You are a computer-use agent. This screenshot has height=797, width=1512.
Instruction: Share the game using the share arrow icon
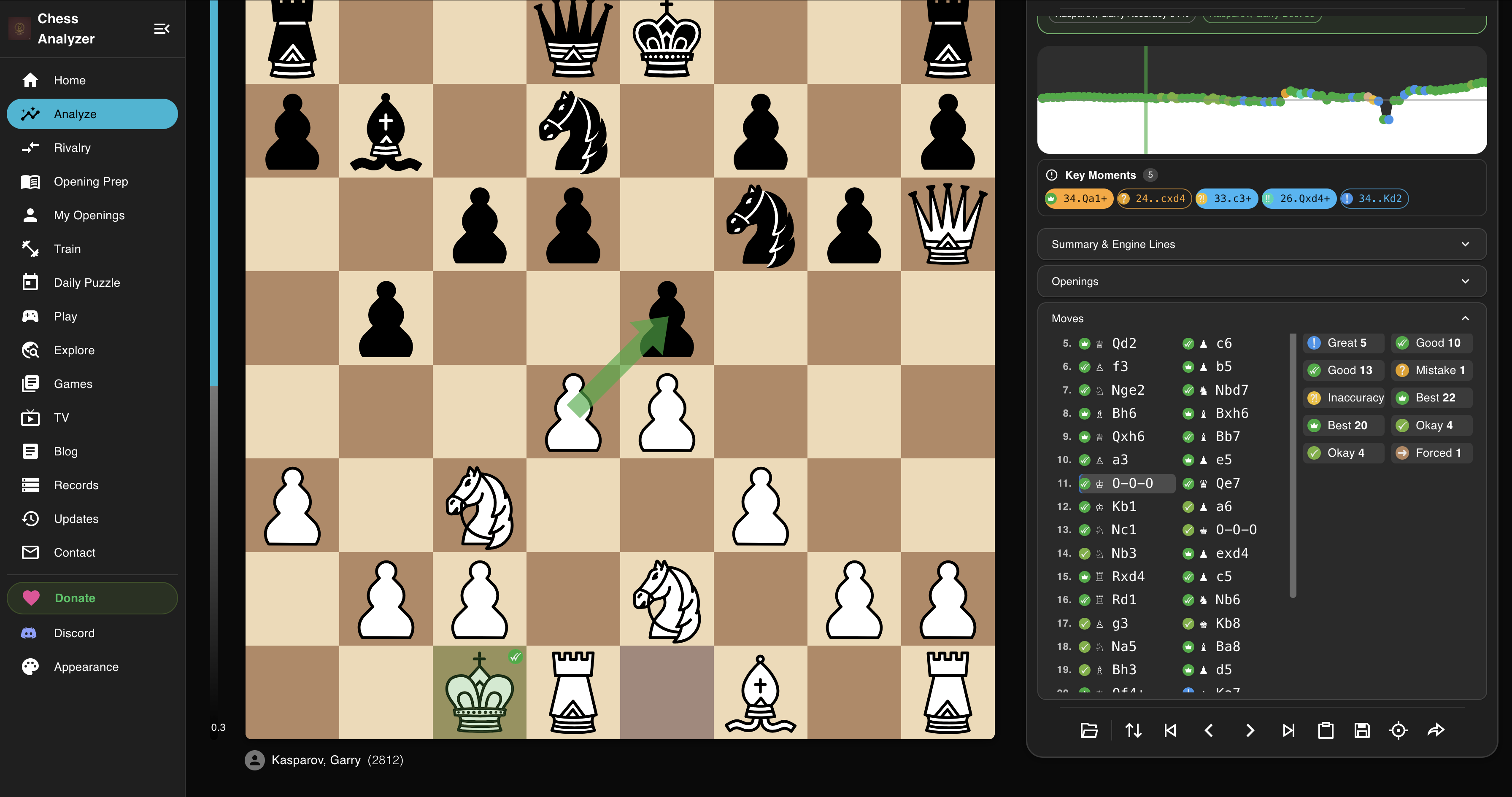[1436, 730]
